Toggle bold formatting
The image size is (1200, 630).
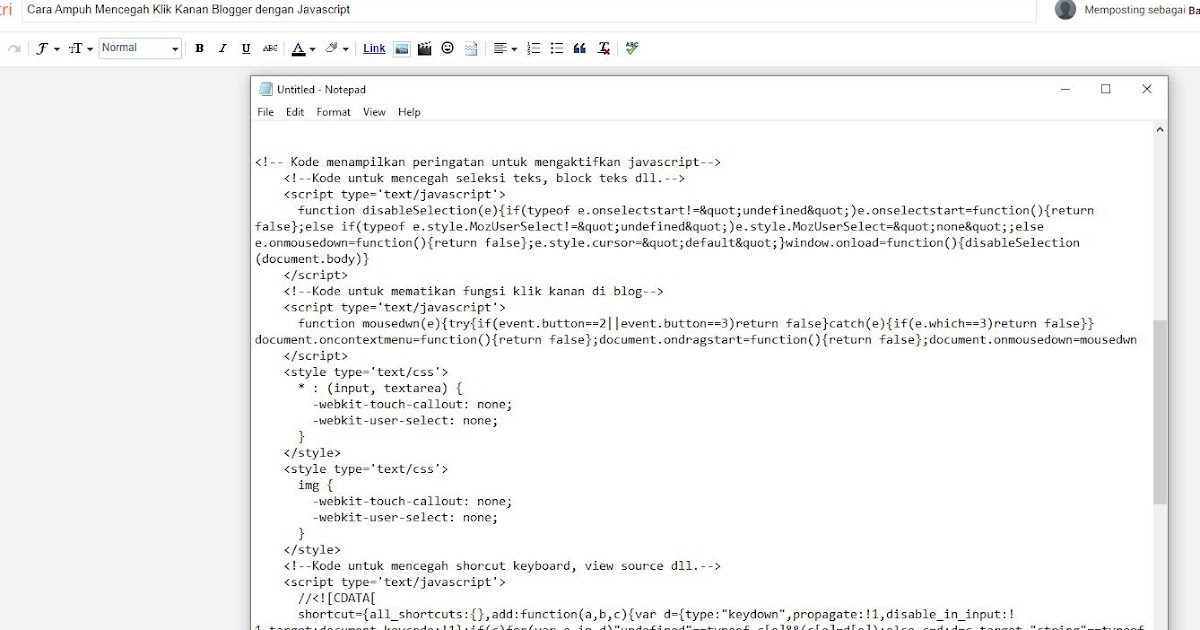tap(199, 48)
